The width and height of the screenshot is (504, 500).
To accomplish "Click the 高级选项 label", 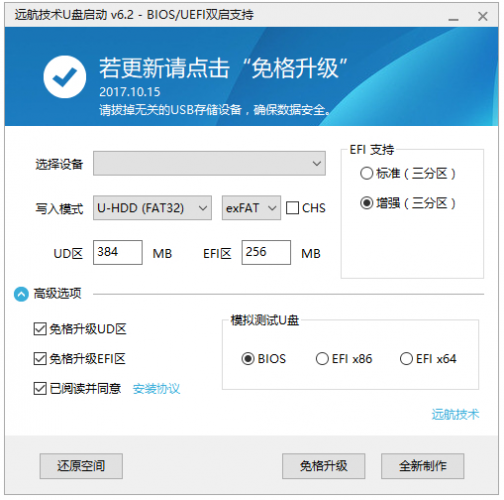I will [57, 294].
